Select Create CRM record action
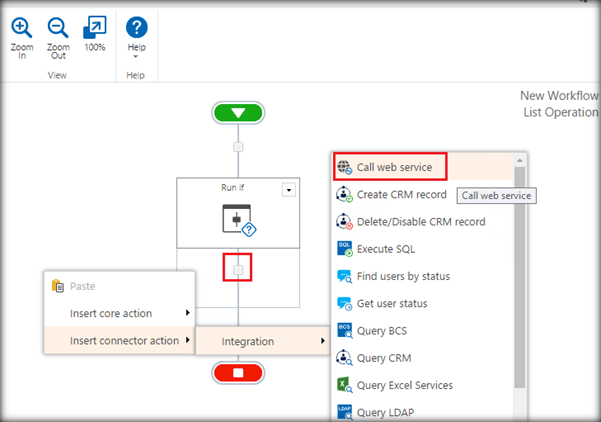This screenshot has height=422, width=601. click(x=423, y=194)
